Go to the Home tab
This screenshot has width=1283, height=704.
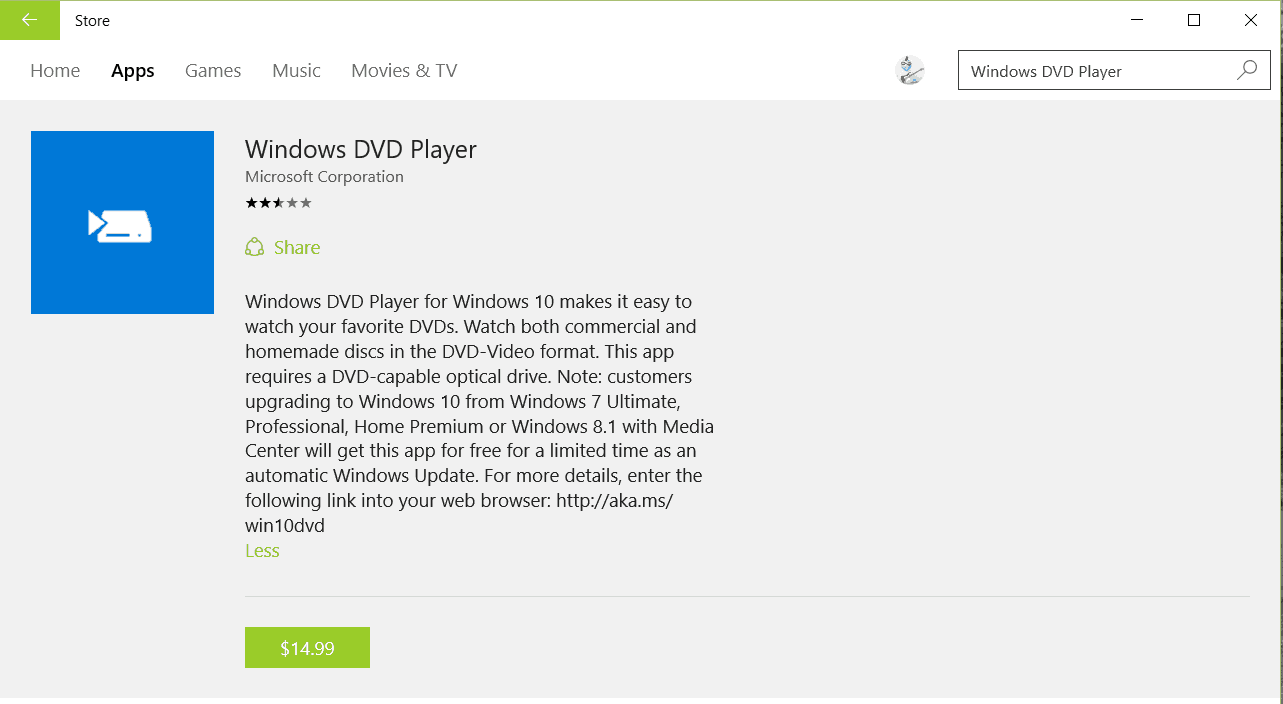pos(55,71)
